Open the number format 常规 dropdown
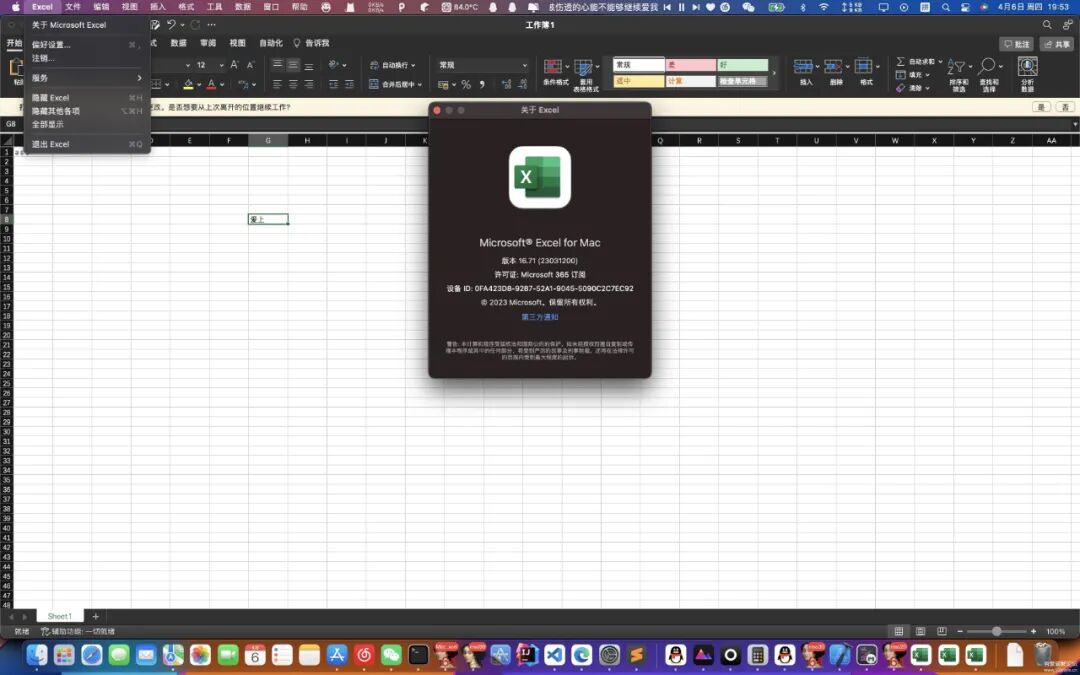Screen dimensions: 1080x675 [524, 65]
